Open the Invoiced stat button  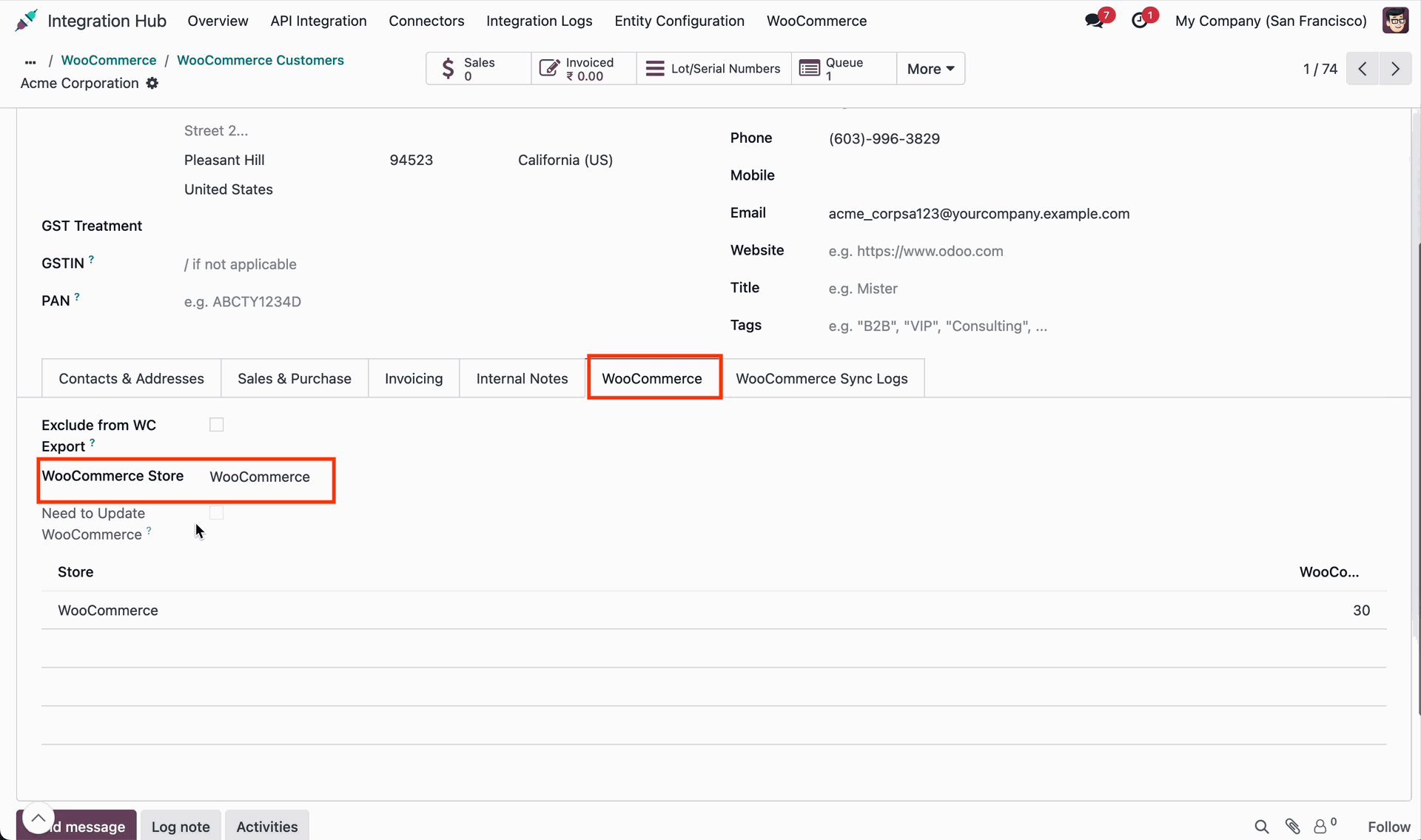(x=583, y=69)
